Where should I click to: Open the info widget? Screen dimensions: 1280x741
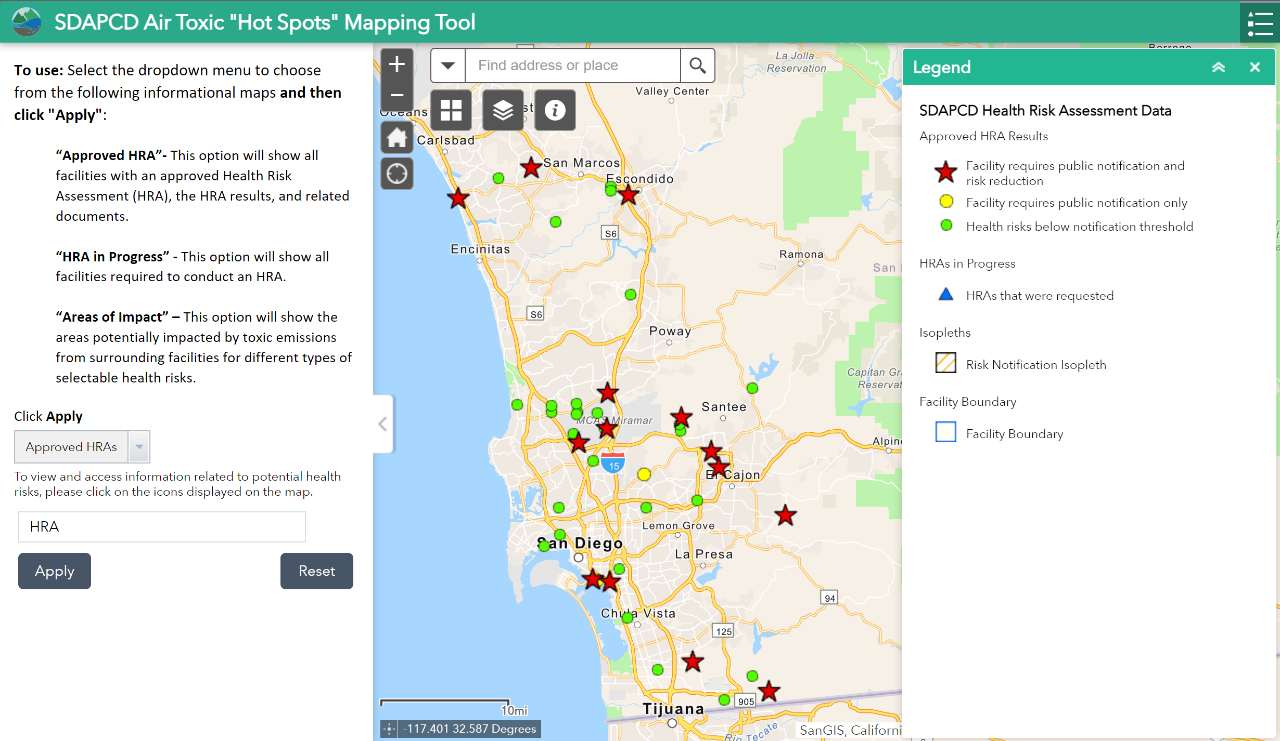(555, 110)
